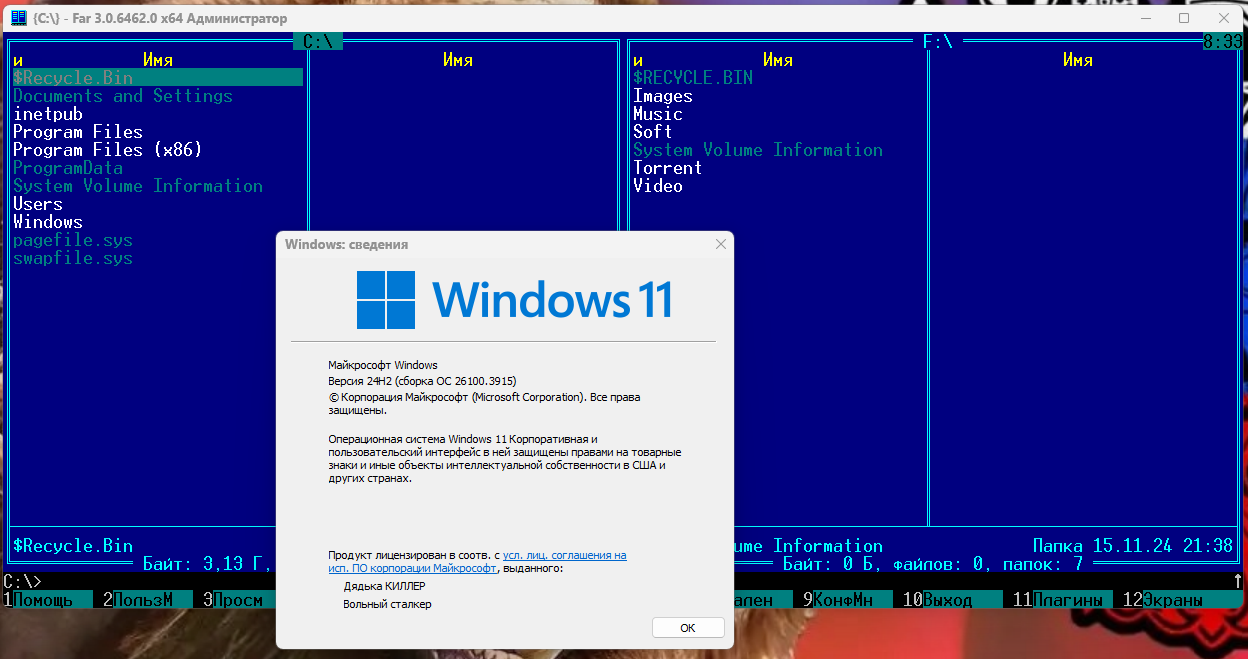Screen dimensions: 1248x659
Task: Maximize the Far Manager window
Action: (1184, 18)
